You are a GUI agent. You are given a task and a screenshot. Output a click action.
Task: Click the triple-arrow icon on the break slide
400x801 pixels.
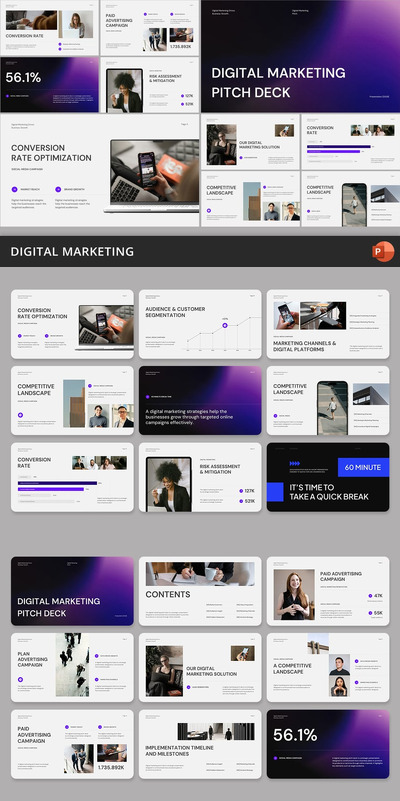pos(295,463)
